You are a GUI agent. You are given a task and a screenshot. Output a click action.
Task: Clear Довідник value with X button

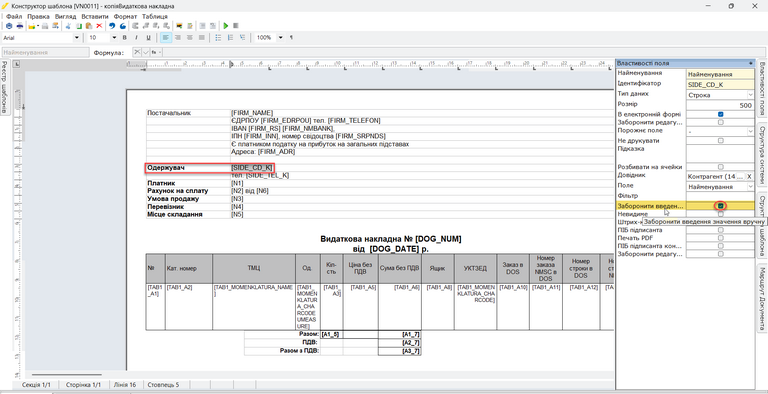(x=749, y=176)
